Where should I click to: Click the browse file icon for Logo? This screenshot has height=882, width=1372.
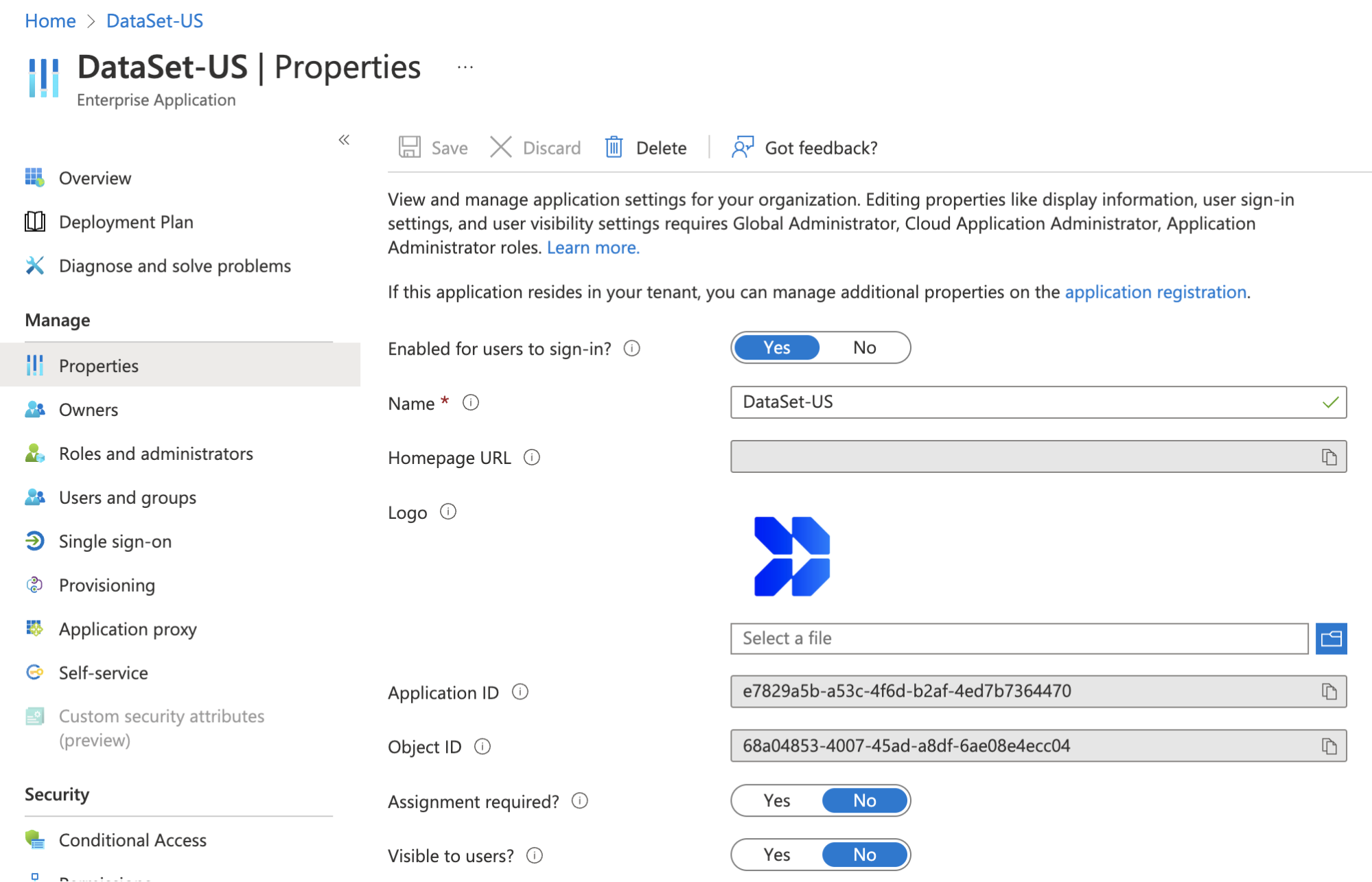point(1331,639)
